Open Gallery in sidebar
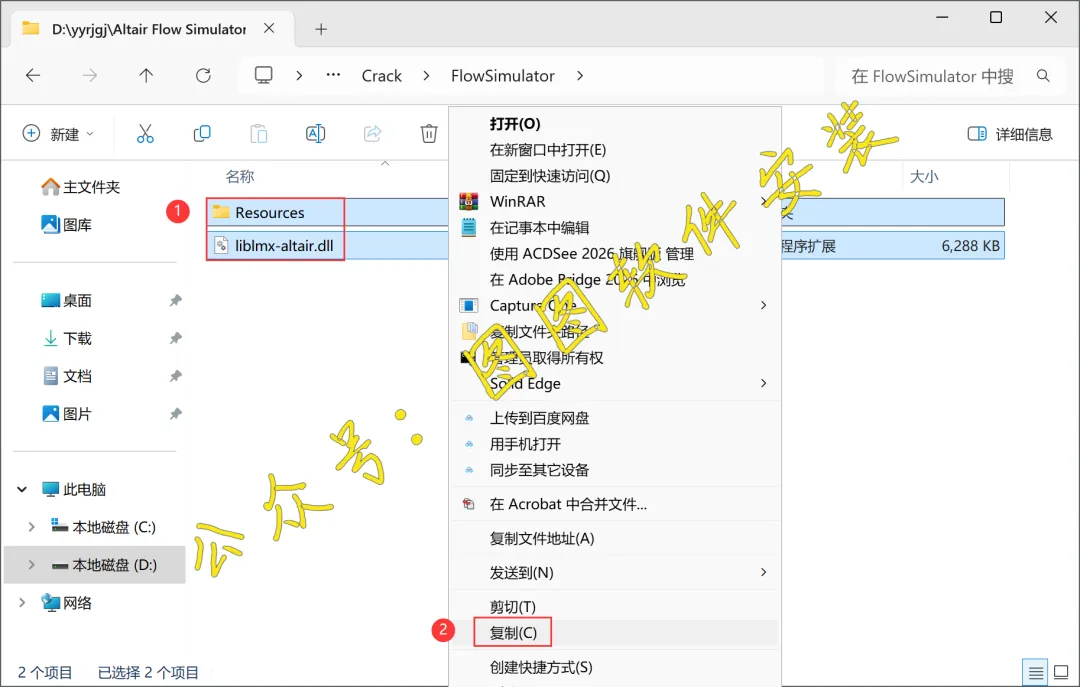1080x687 pixels. (x=67, y=225)
